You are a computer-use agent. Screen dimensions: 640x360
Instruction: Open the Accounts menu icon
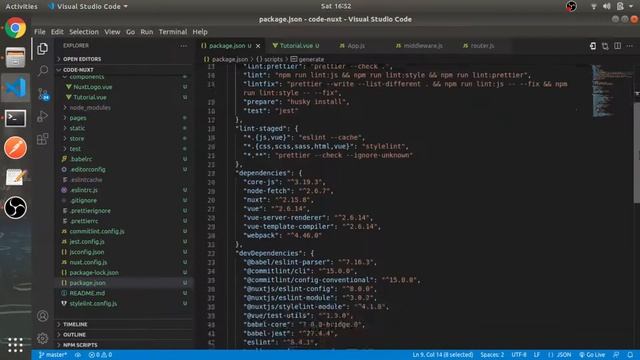click(x=42, y=316)
